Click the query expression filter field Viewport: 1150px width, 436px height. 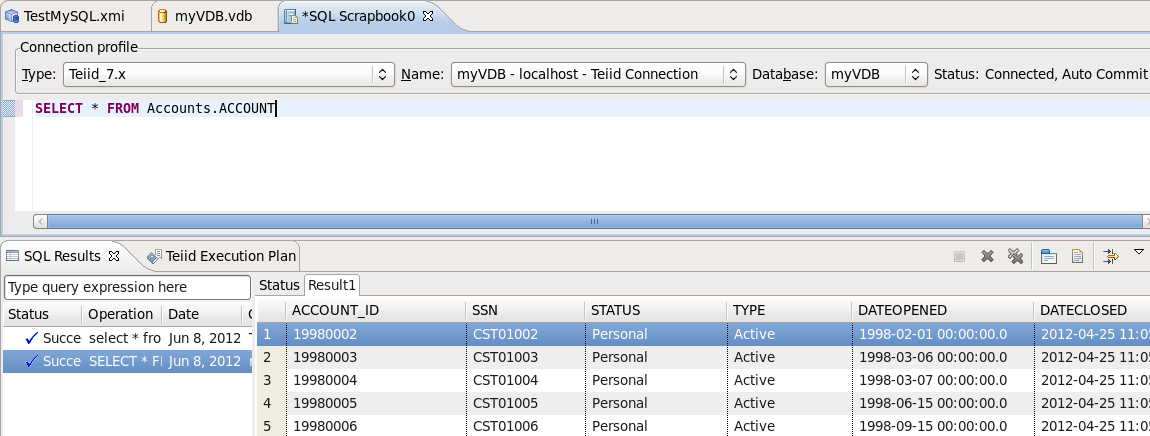click(127, 287)
